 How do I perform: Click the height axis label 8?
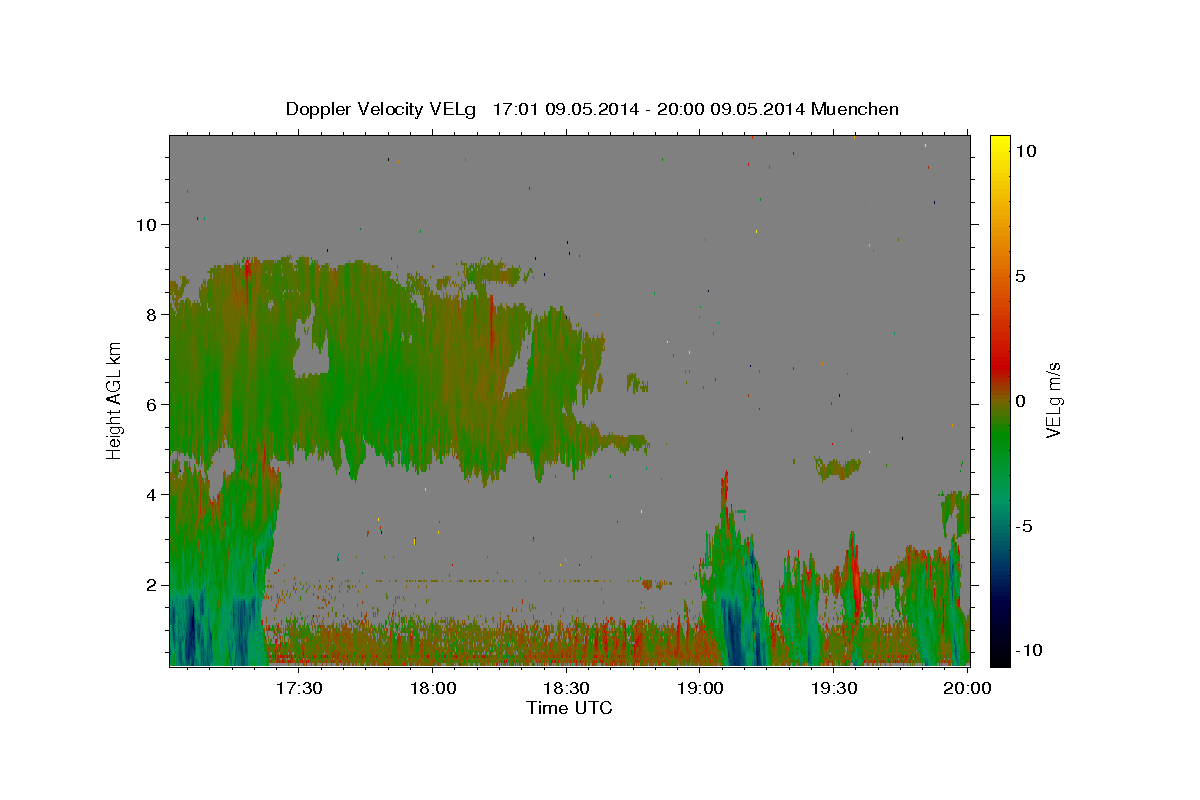(x=153, y=314)
